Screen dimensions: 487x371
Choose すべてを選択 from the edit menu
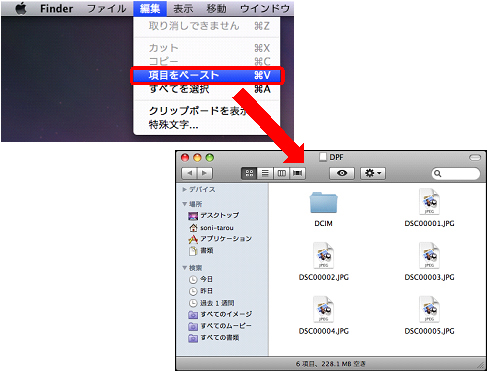point(207,89)
